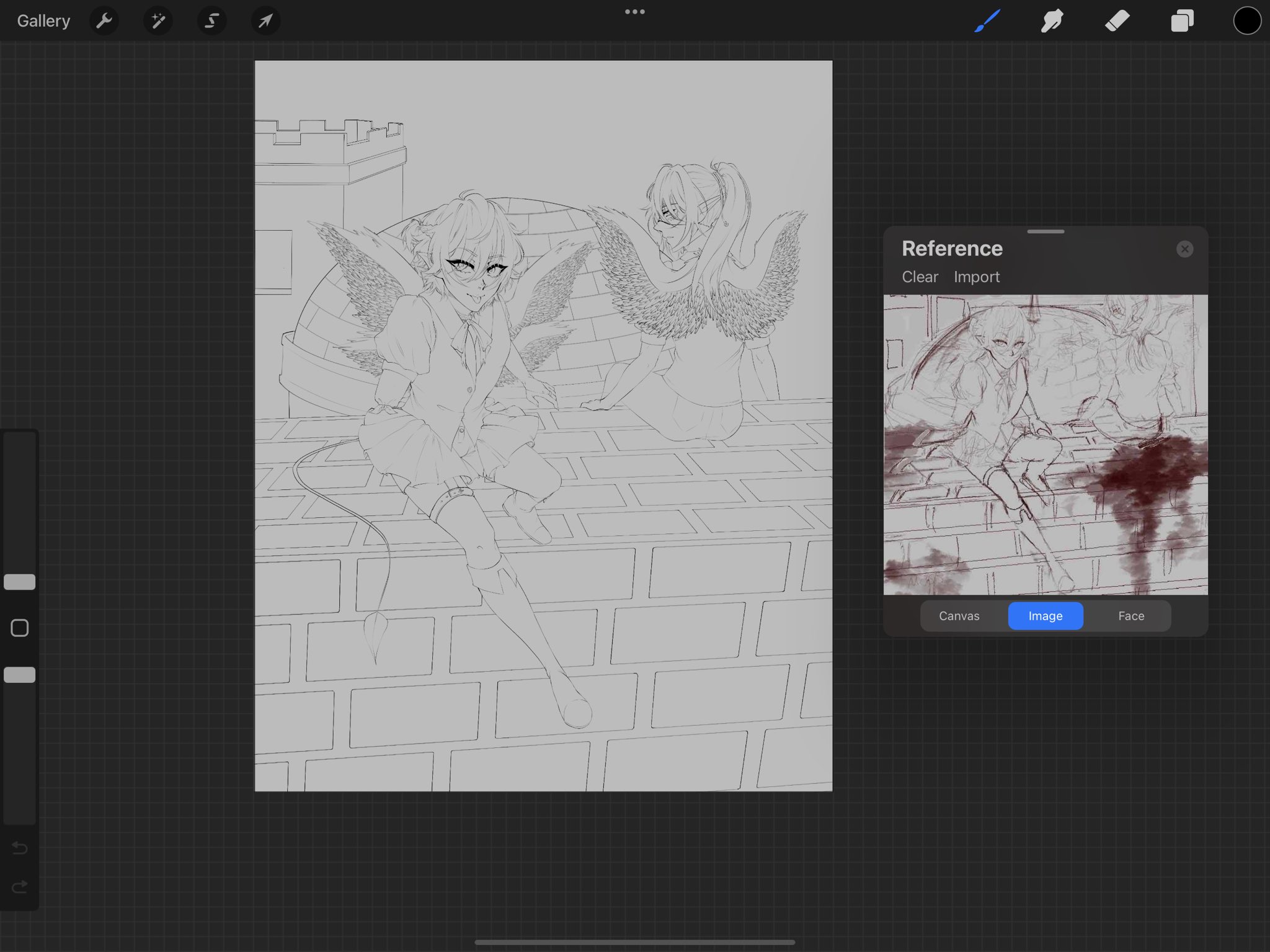Tap the undo arrow in sidebar
The height and width of the screenshot is (952, 1270).
(20, 848)
